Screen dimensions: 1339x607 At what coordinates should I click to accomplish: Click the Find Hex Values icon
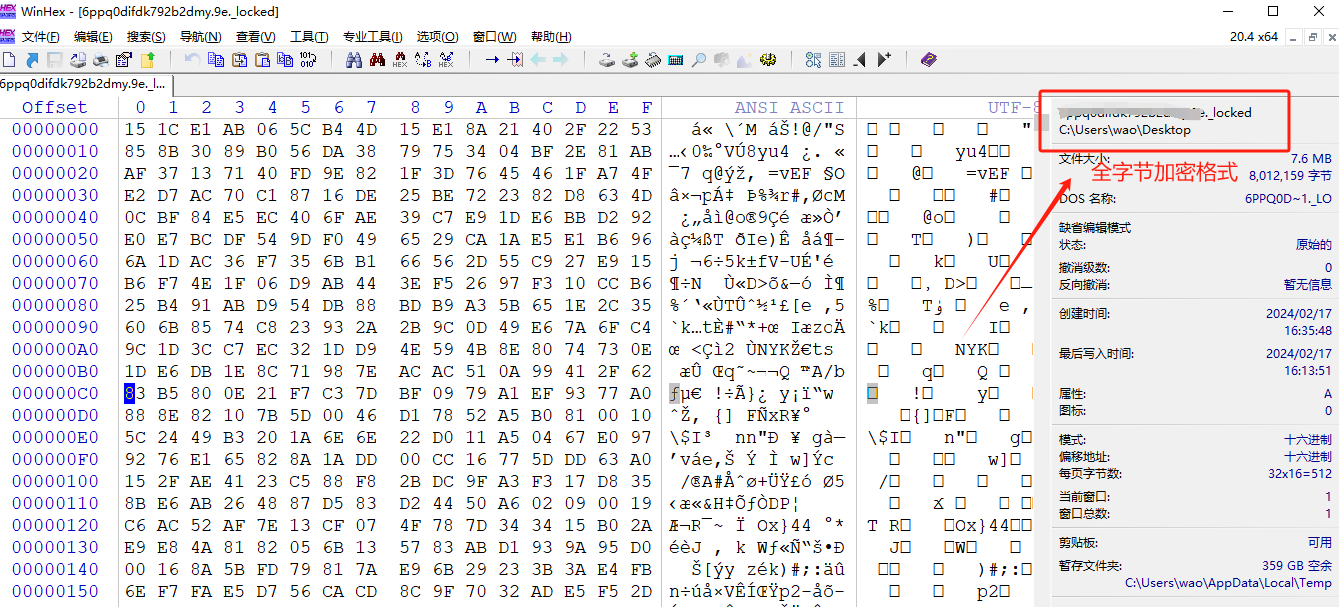click(x=400, y=60)
